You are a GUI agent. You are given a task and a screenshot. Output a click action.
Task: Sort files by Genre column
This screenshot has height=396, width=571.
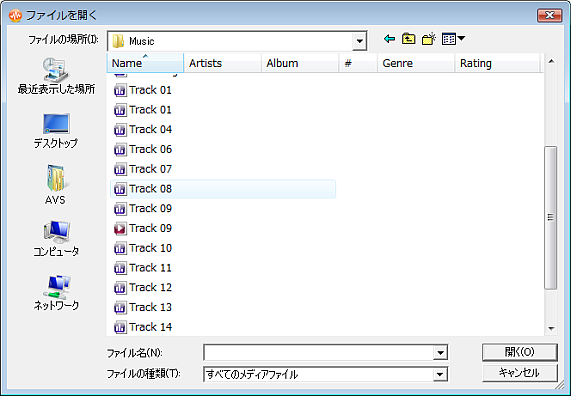[416, 63]
